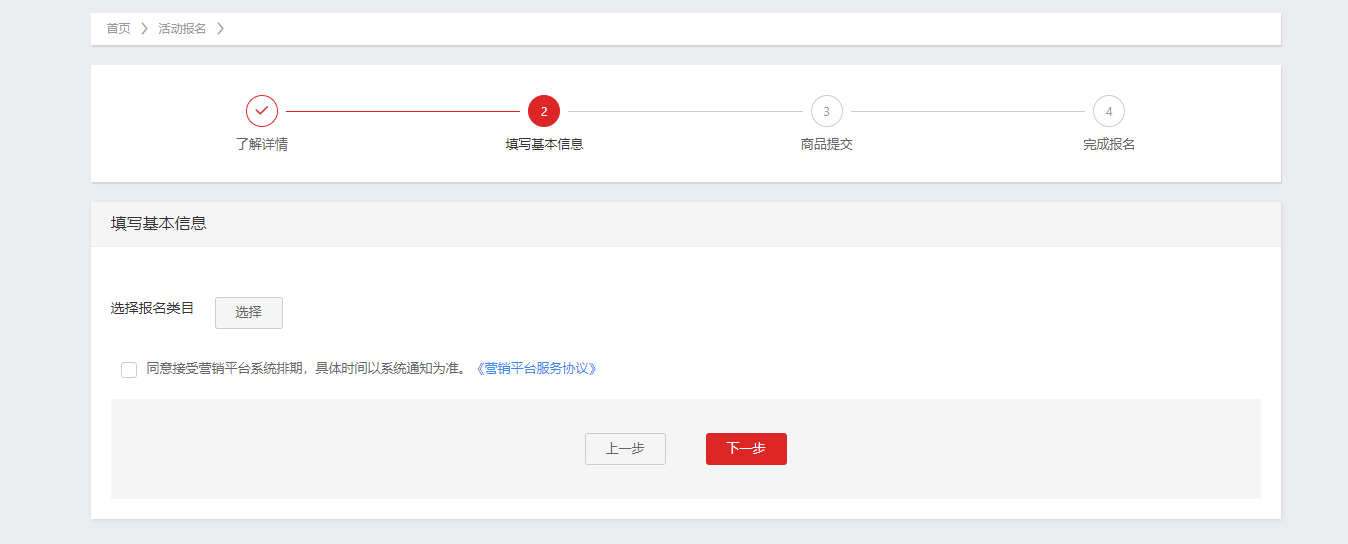Click the chevron after 活动报名 breadcrumb
The image size is (1348, 544).
click(x=220, y=29)
